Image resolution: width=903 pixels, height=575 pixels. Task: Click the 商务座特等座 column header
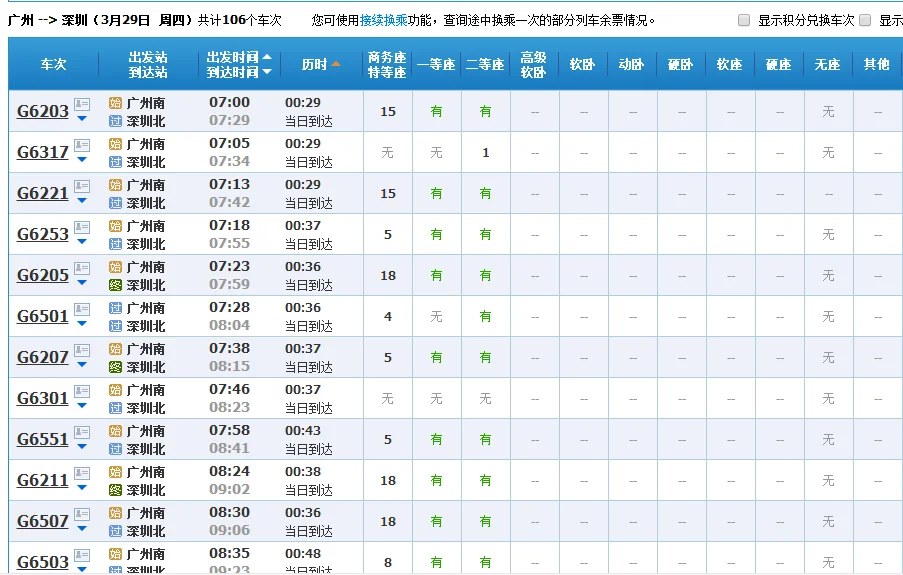(x=387, y=65)
